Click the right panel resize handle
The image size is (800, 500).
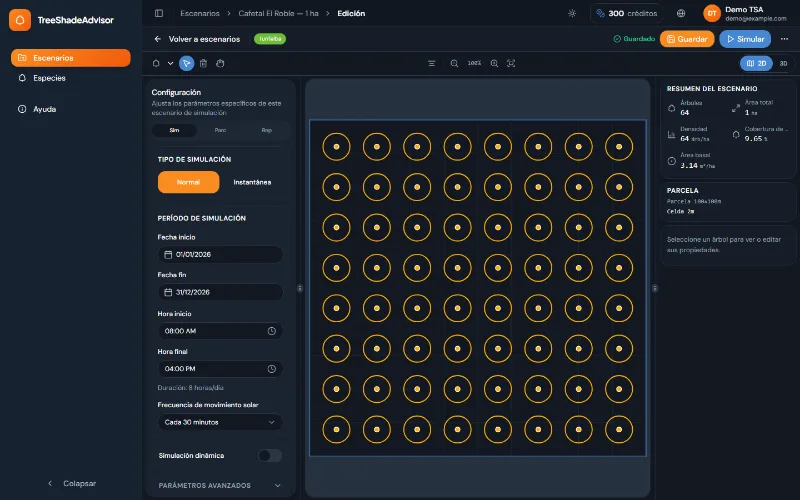[655, 289]
